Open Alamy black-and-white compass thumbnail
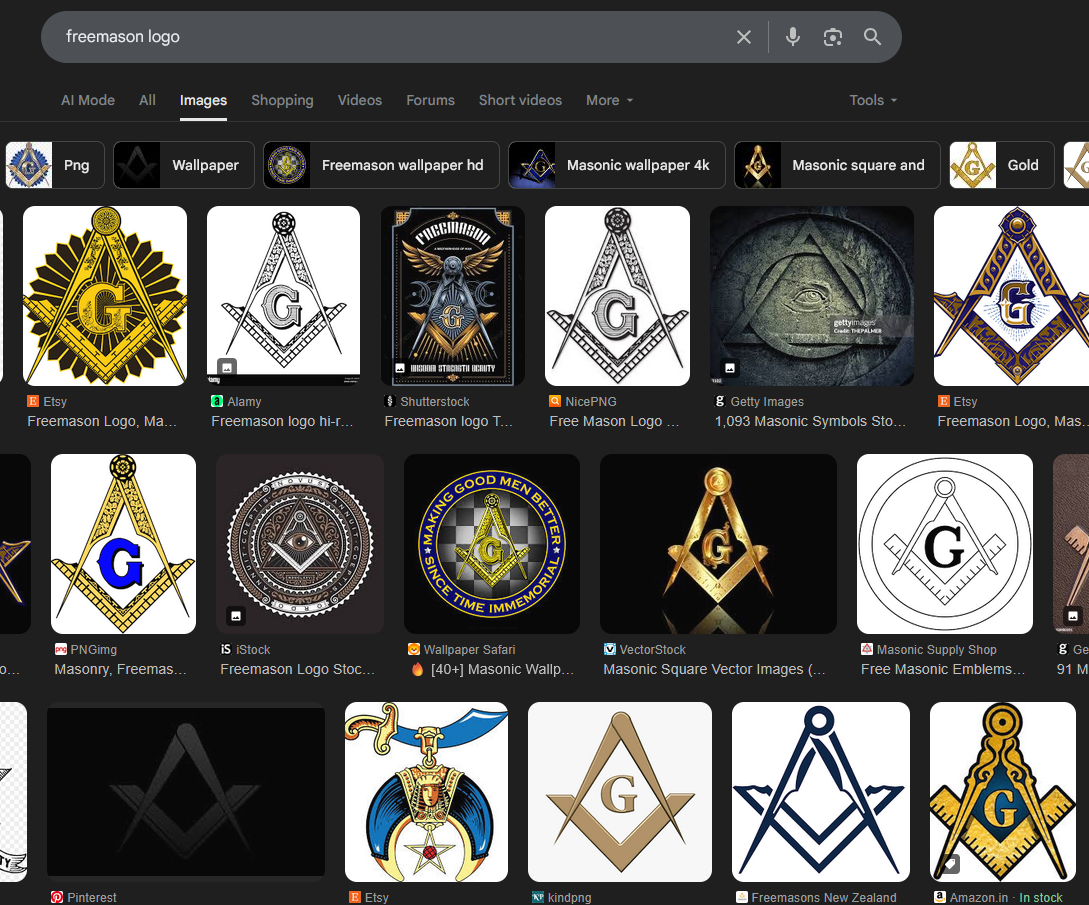1089x905 pixels. (x=283, y=296)
